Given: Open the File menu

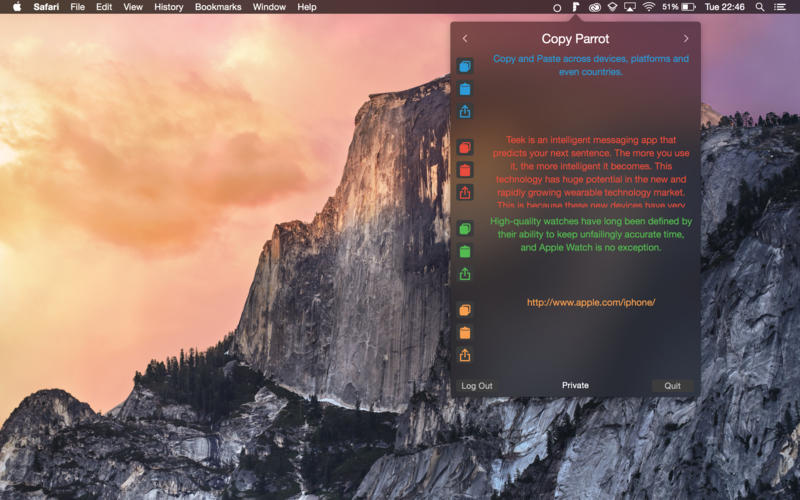Looking at the screenshot, I should coord(78,7).
